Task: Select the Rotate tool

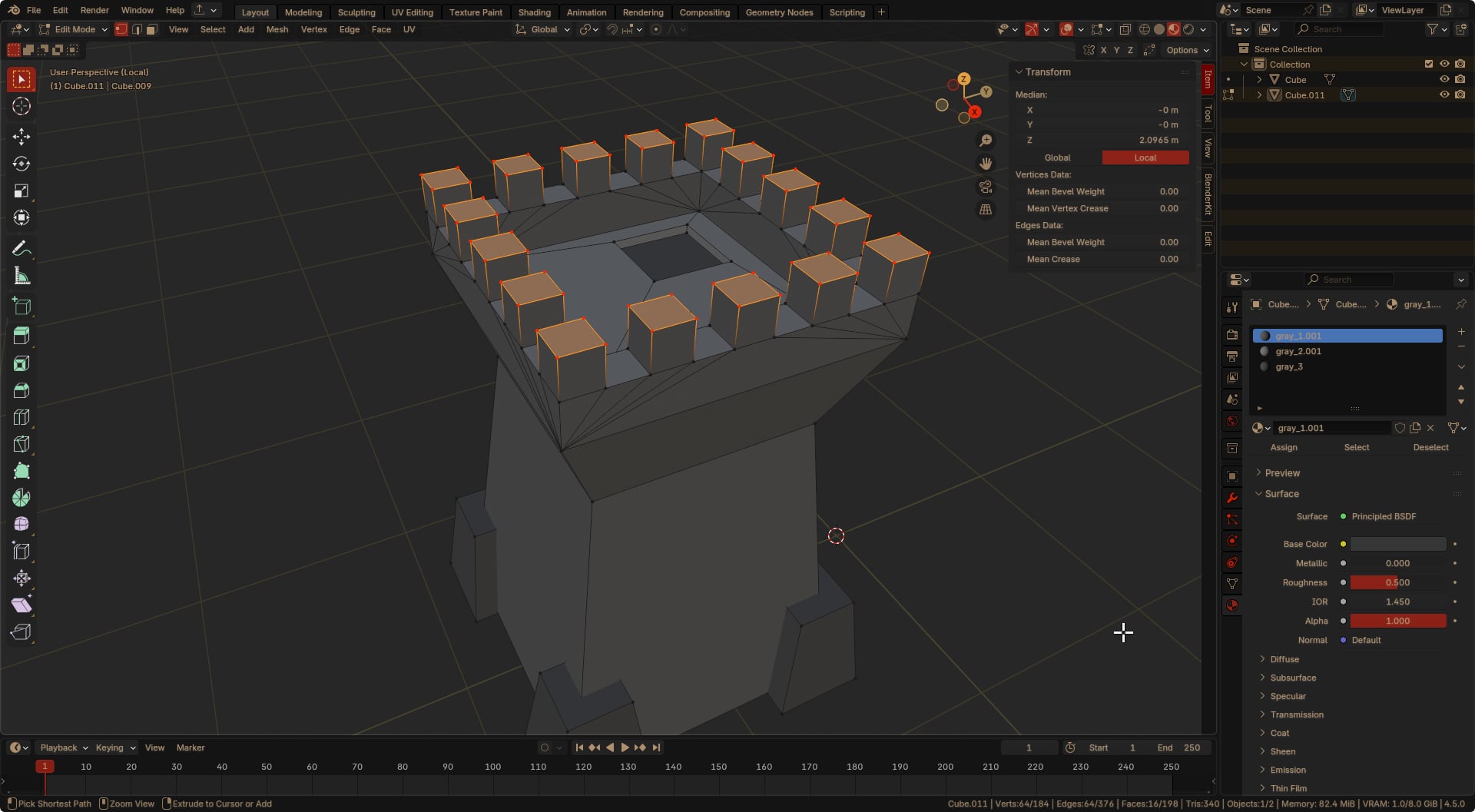Action: (22, 164)
